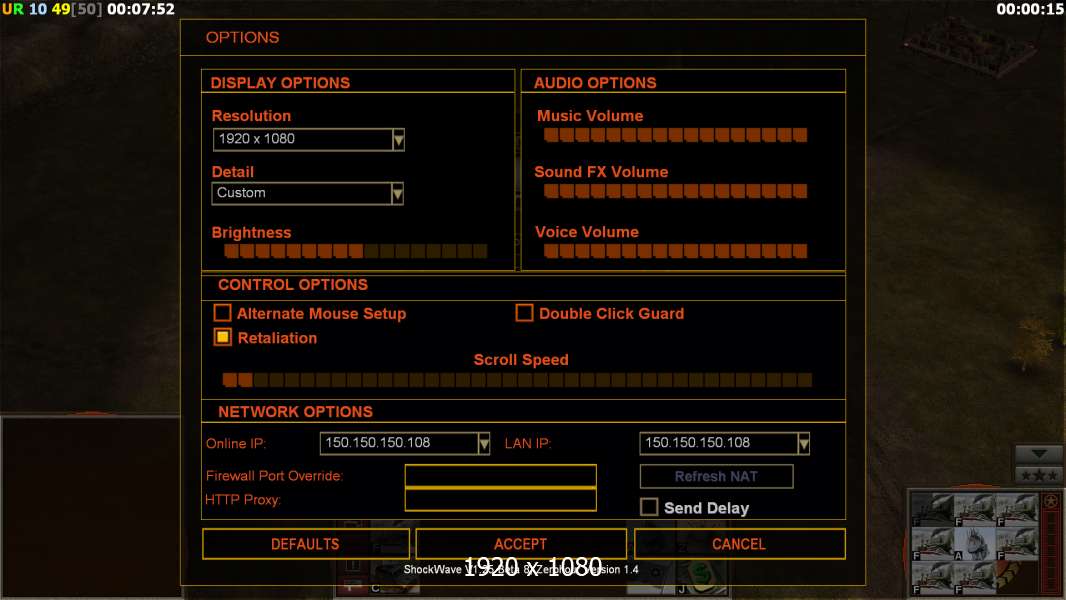
Task: Click the 00:00:15 countdown timer
Action: [1030, 9]
